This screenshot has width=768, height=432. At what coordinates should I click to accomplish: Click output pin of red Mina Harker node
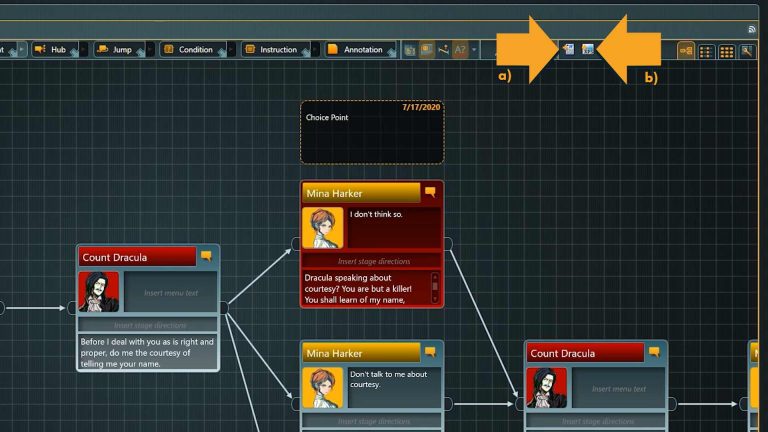(448, 243)
